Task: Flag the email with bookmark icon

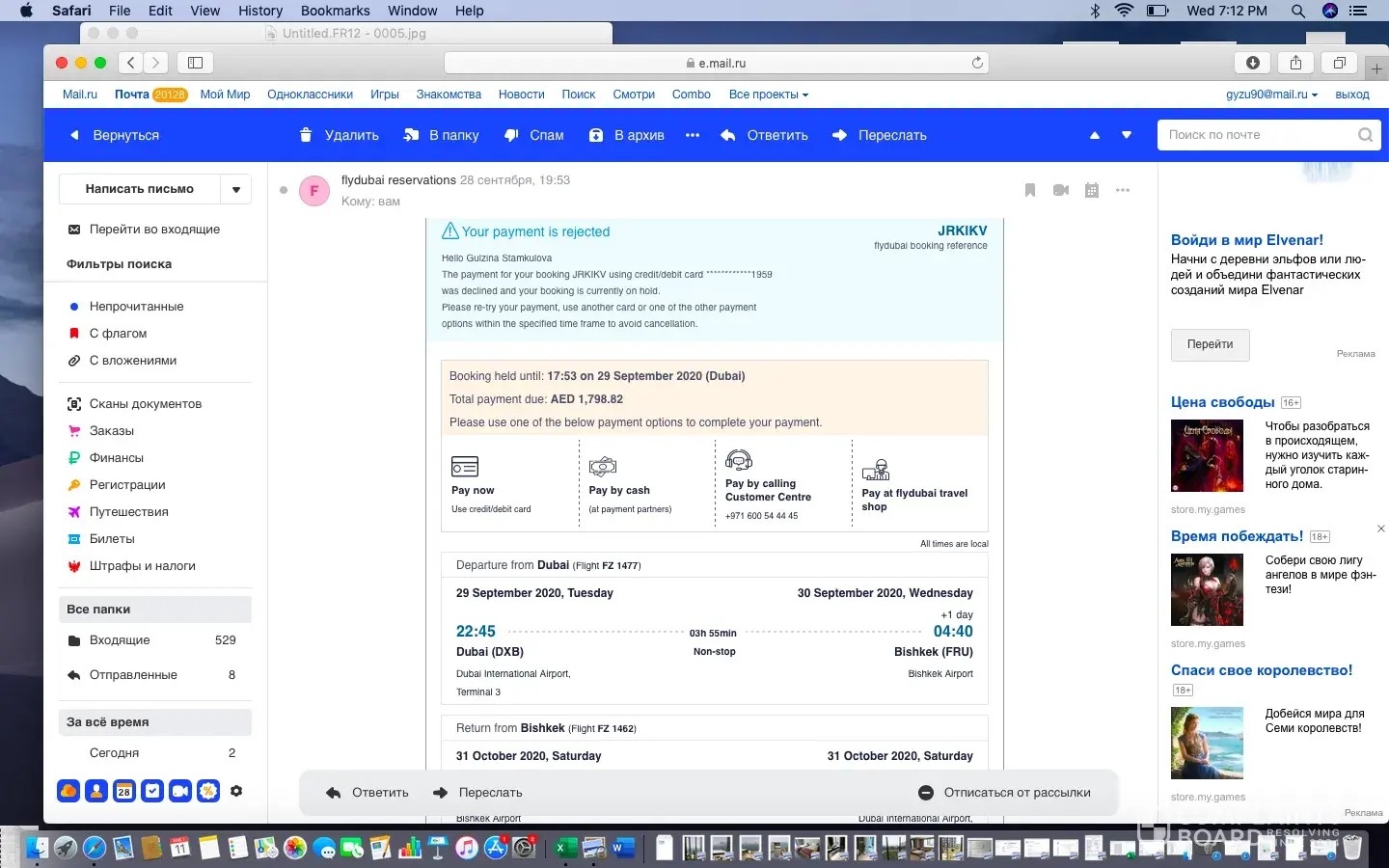Action: pyautogui.click(x=1030, y=190)
